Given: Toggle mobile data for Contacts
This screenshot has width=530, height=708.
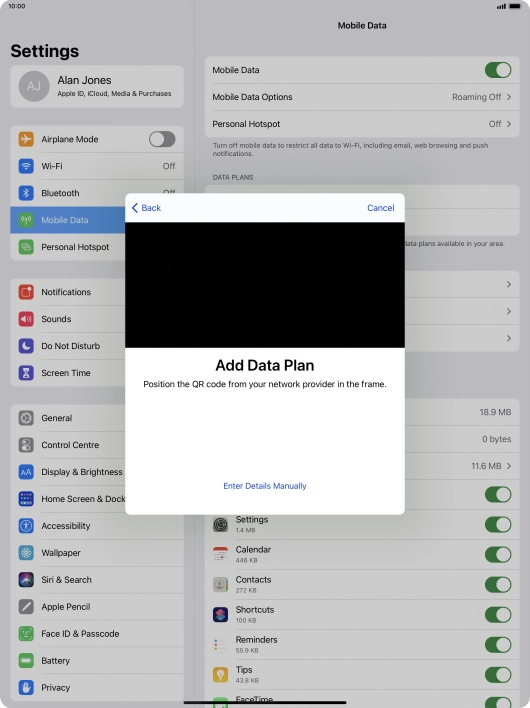Looking at the screenshot, I should [498, 585].
